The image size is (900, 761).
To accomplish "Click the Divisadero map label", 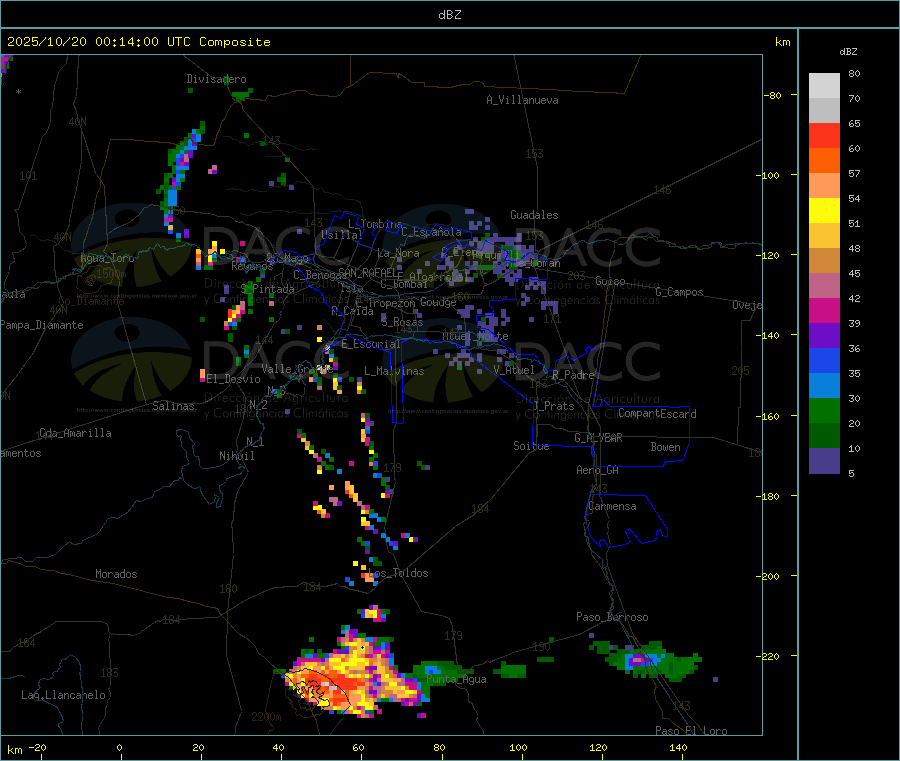I will click(x=216, y=79).
